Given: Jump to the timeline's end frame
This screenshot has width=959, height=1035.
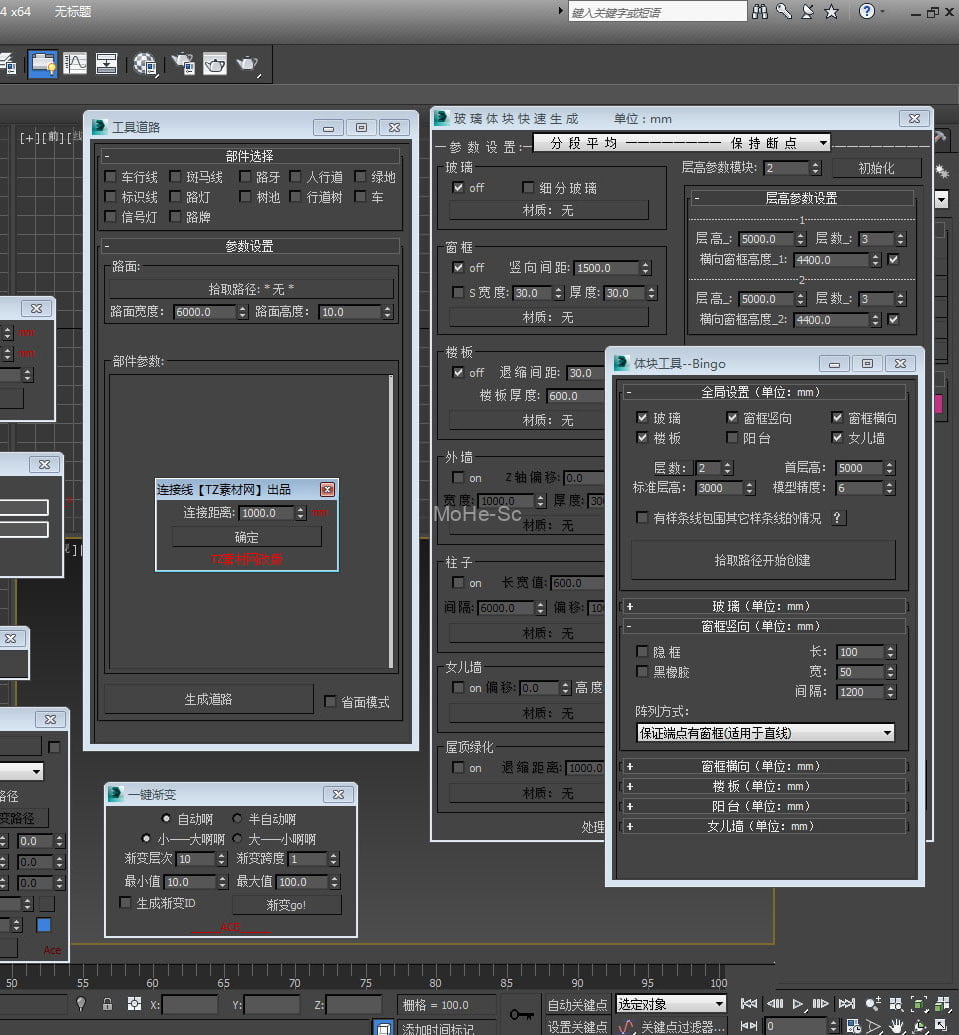Looking at the screenshot, I should [846, 1004].
